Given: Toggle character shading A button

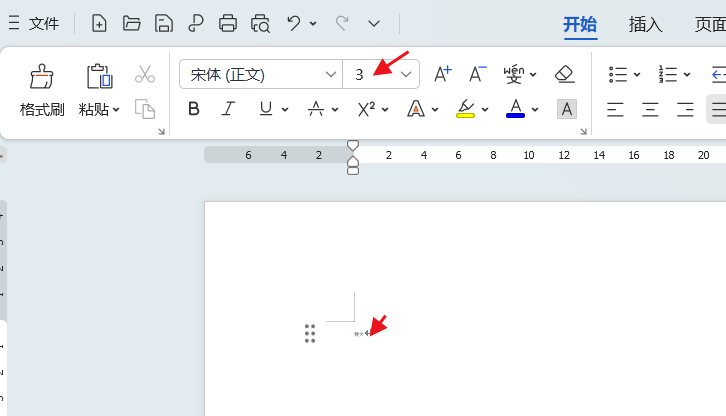Looking at the screenshot, I should [567, 109].
